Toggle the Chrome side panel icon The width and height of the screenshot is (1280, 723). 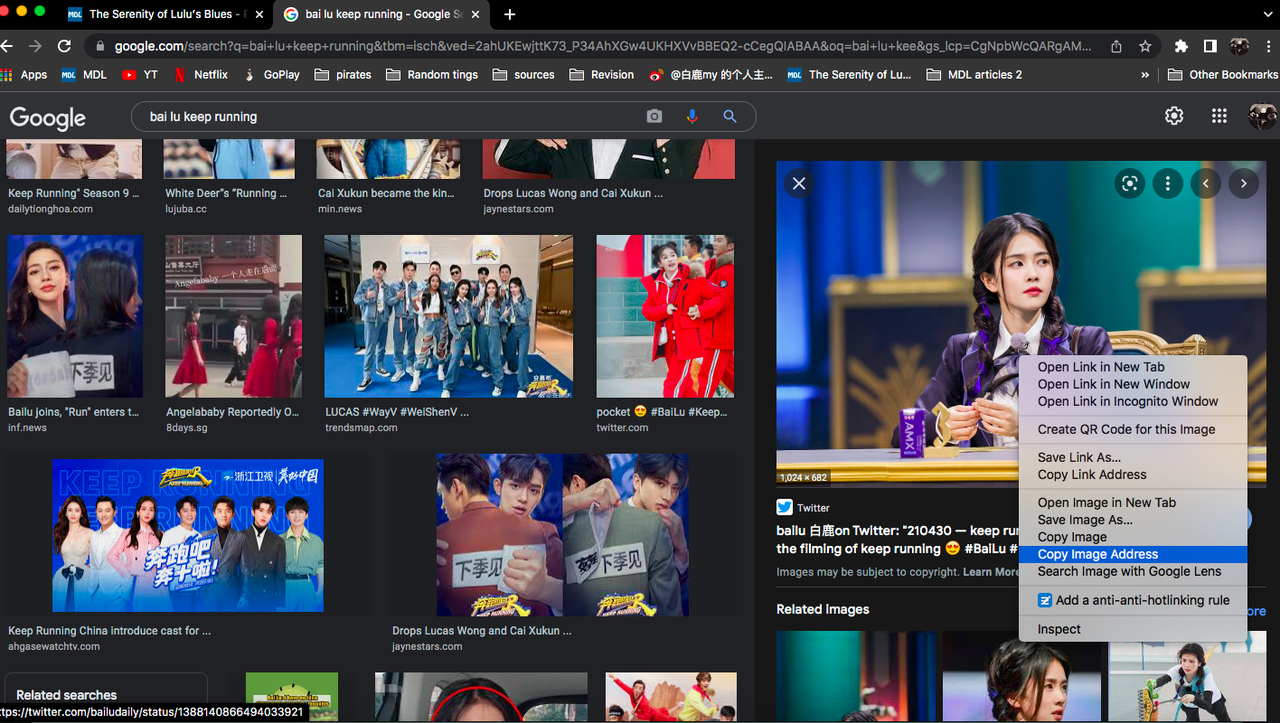1210,46
